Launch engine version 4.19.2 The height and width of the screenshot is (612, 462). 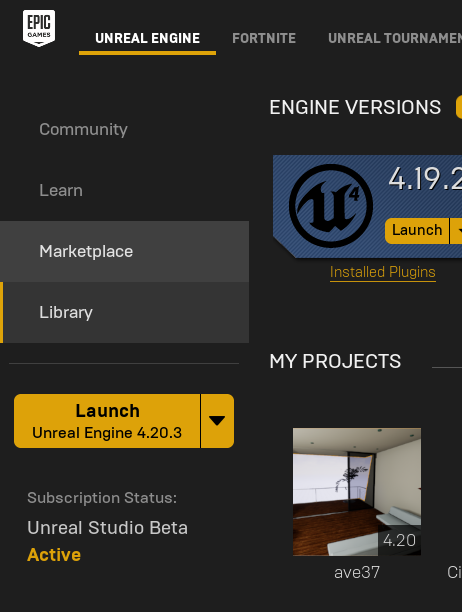pos(417,231)
